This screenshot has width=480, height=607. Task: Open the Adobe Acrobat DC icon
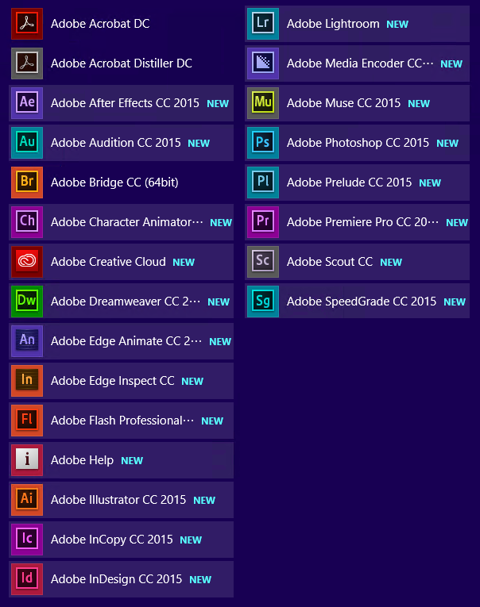27,24
